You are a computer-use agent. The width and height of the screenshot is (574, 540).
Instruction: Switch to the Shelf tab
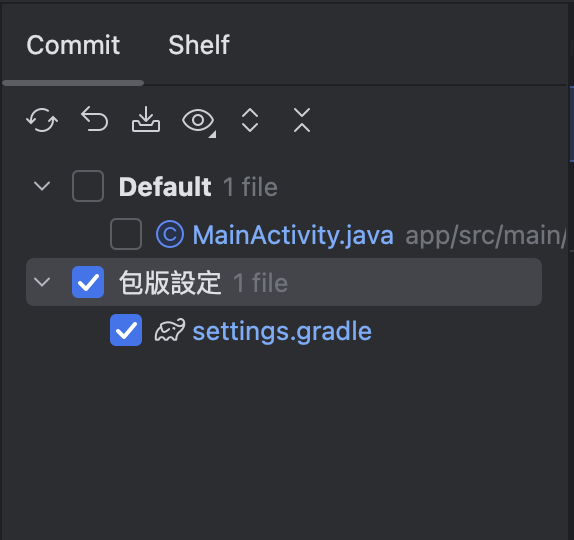click(199, 45)
